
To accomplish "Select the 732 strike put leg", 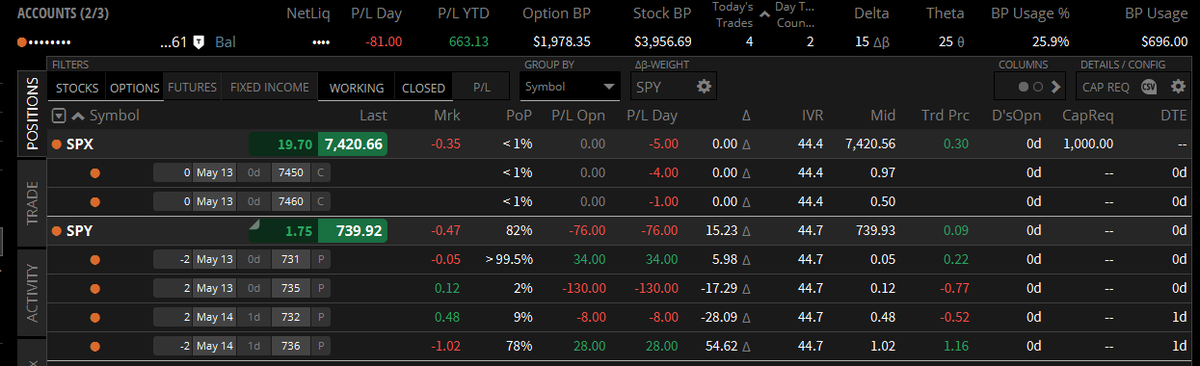I will coord(243,317).
